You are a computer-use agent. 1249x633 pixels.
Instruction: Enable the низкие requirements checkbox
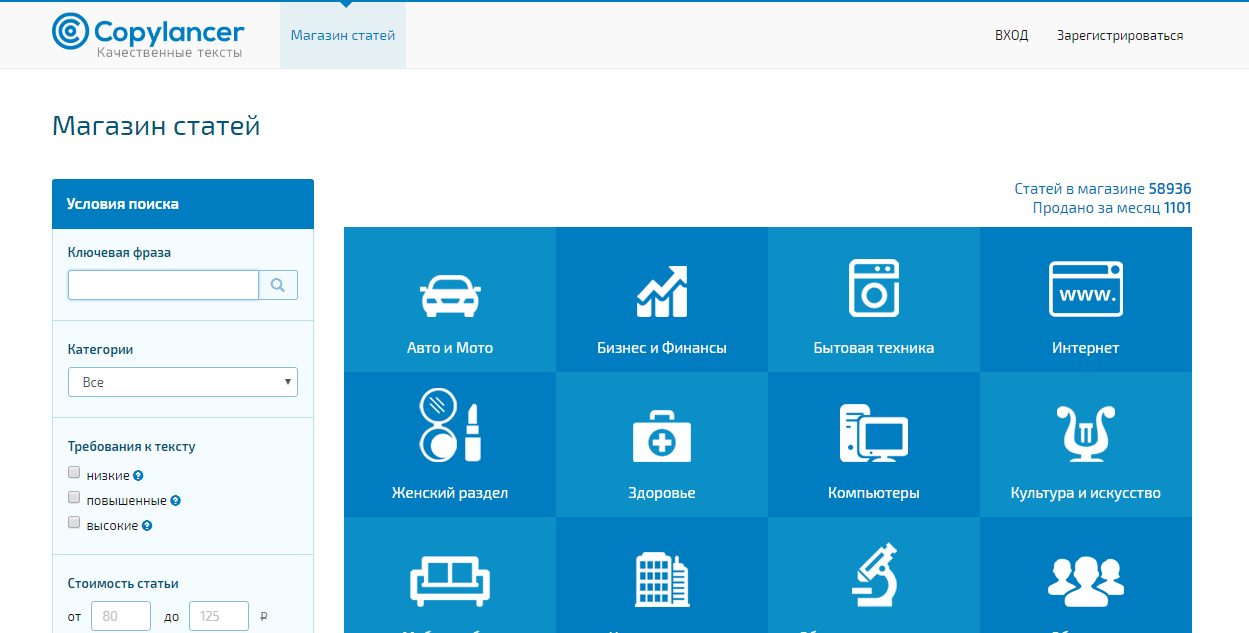click(x=74, y=472)
